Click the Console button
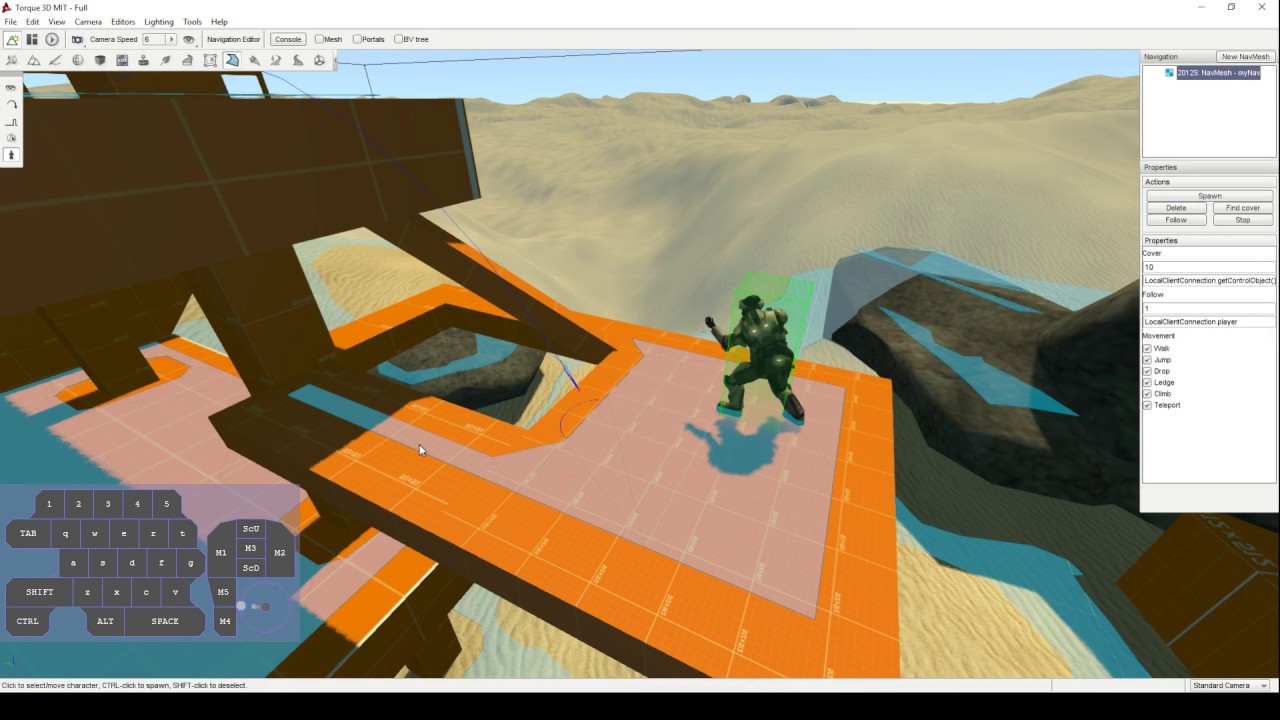This screenshot has width=1280, height=720. click(x=288, y=39)
